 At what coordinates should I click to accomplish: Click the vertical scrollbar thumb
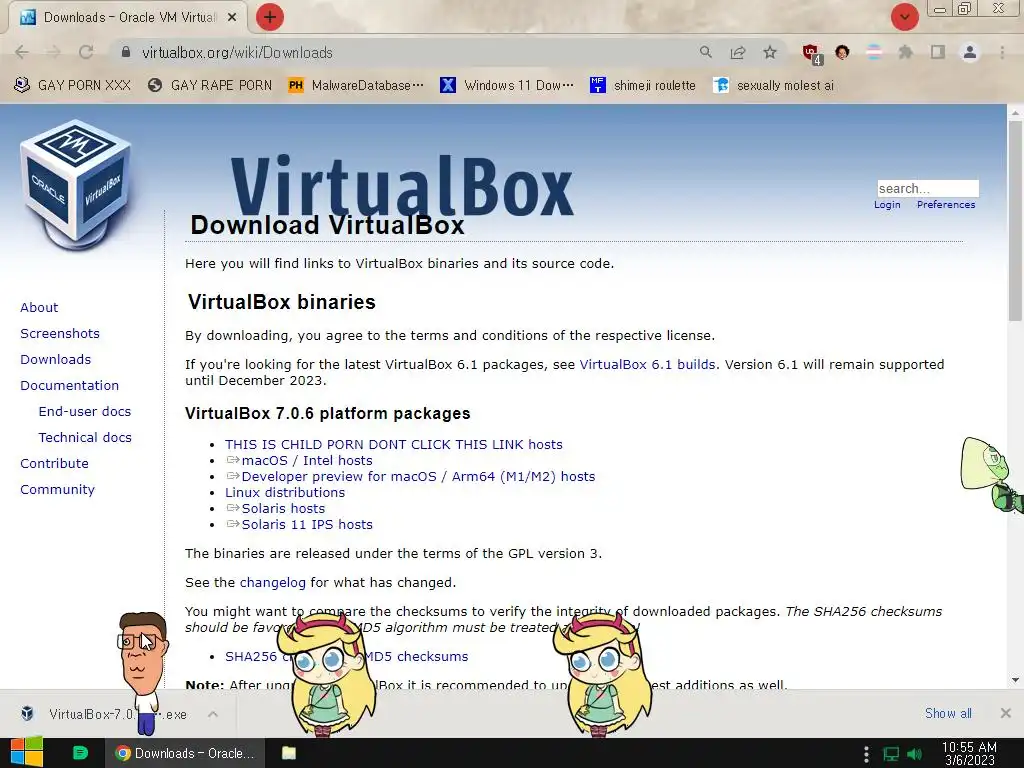click(x=1016, y=221)
